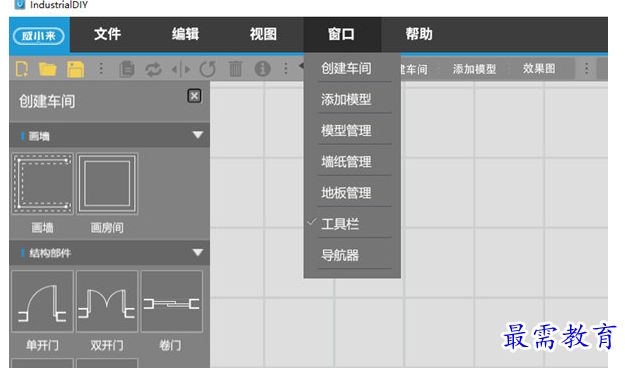Viewport: 625px width, 368px height.
Task: Click the 威小来 logo button
Action: point(39,36)
